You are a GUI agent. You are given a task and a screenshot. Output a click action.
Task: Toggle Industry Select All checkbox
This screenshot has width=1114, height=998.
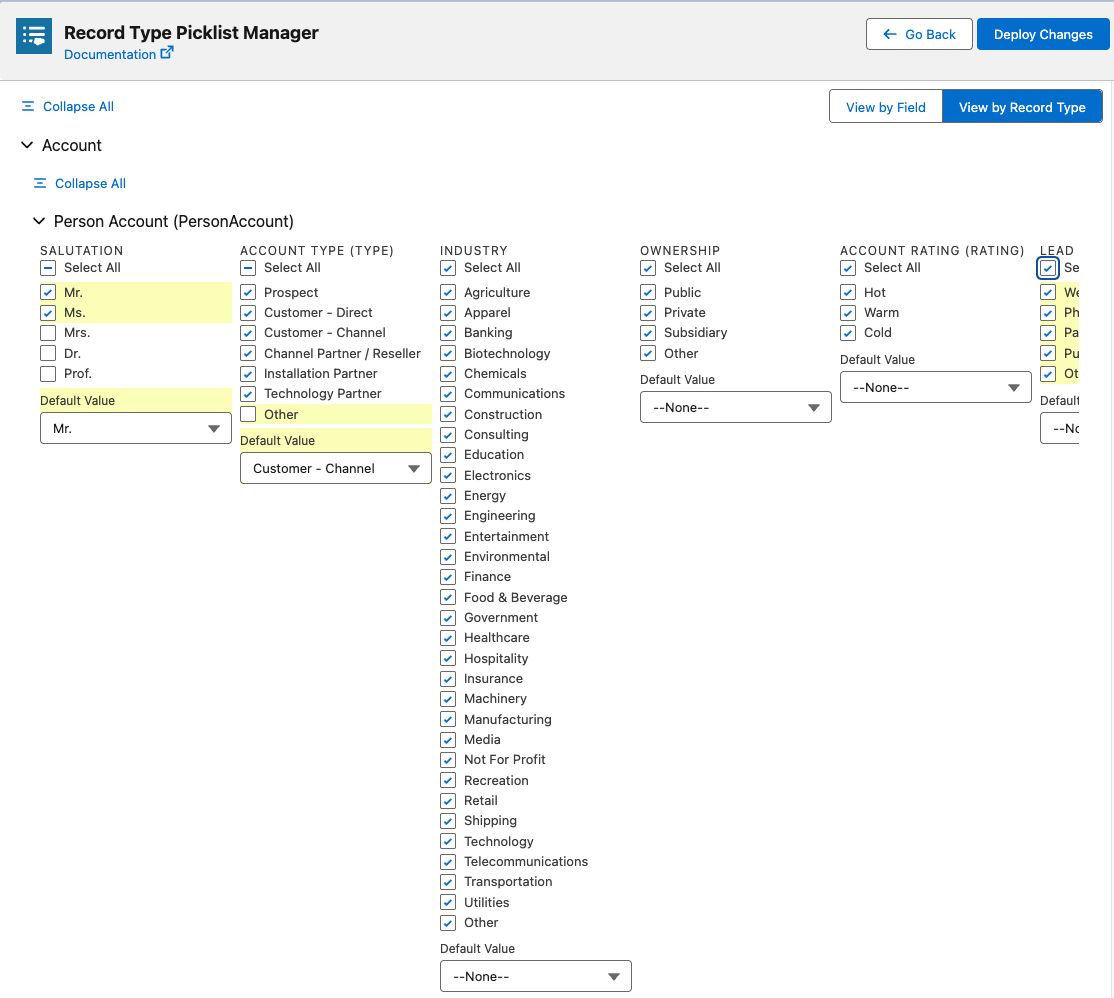tap(448, 268)
